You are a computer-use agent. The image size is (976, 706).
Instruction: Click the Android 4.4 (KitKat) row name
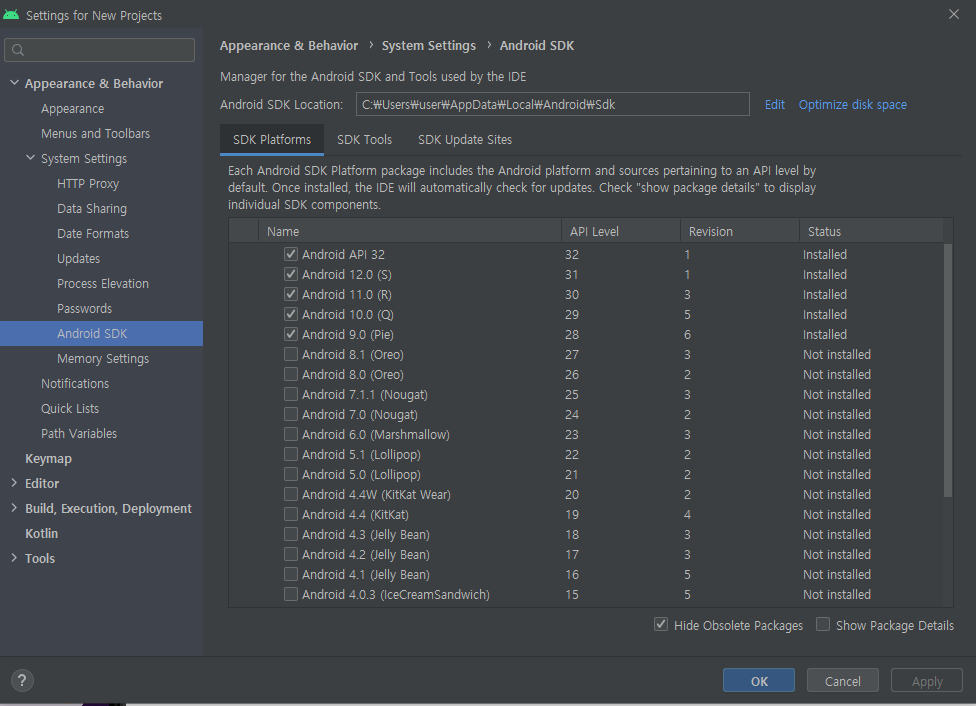click(x=355, y=514)
